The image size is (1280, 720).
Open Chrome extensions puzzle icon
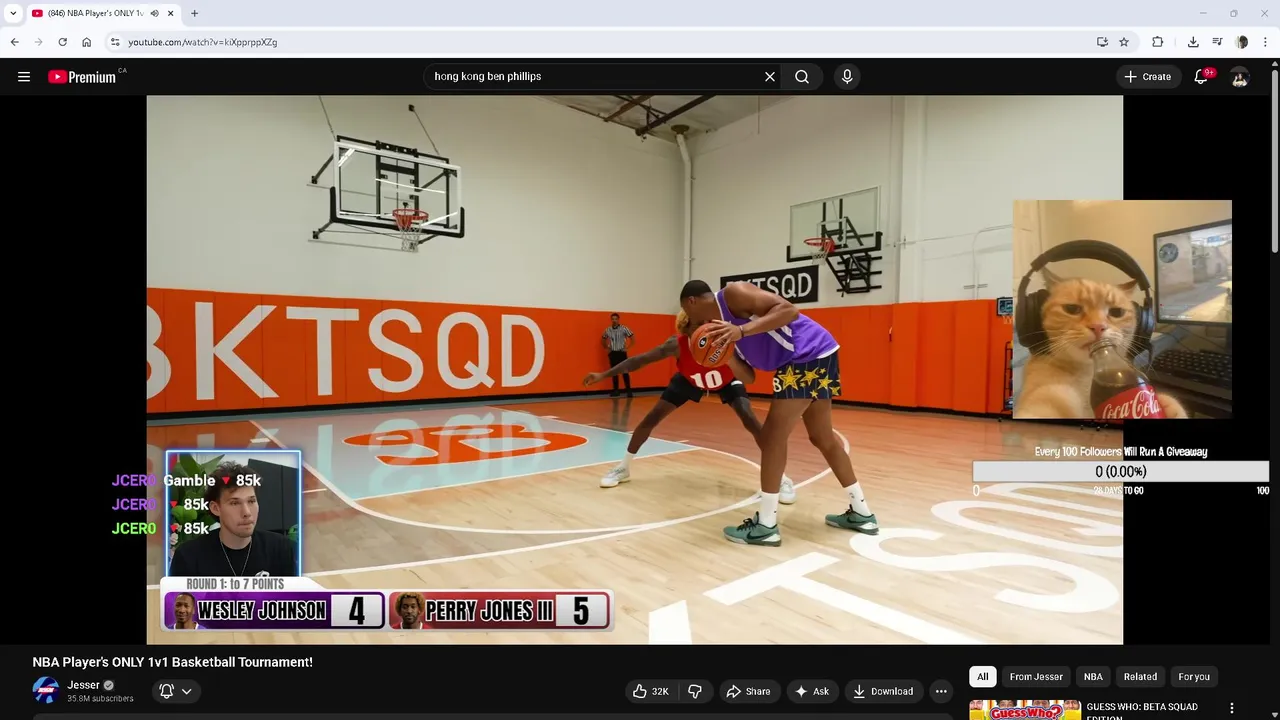(1158, 42)
